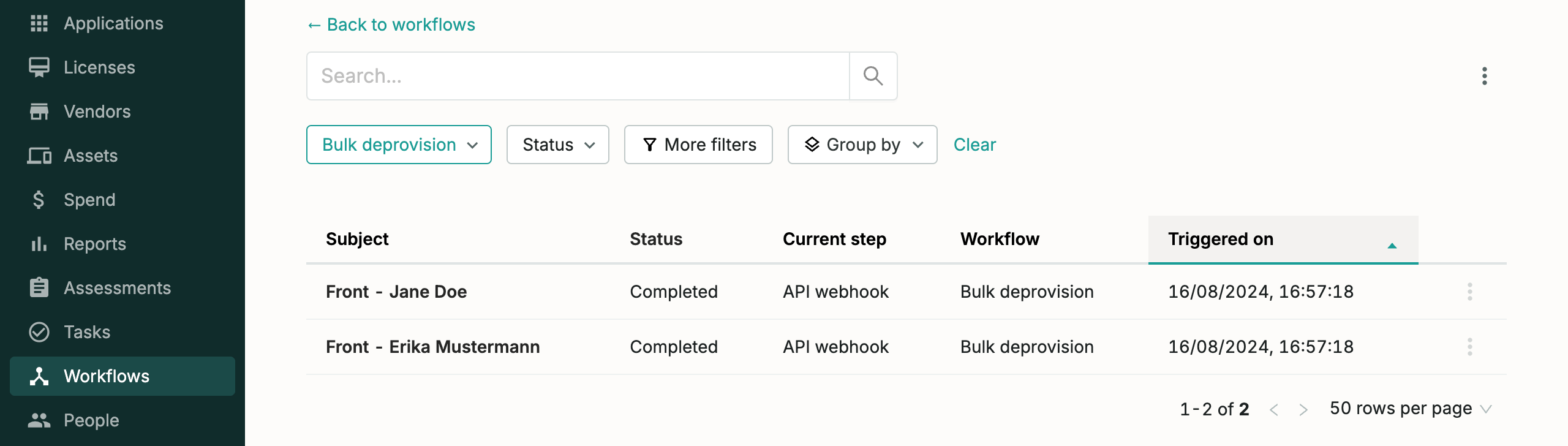This screenshot has height=446, width=1568.
Task: Click the trigger timestamp in Erika Mustermann row
Action: (x=1261, y=347)
